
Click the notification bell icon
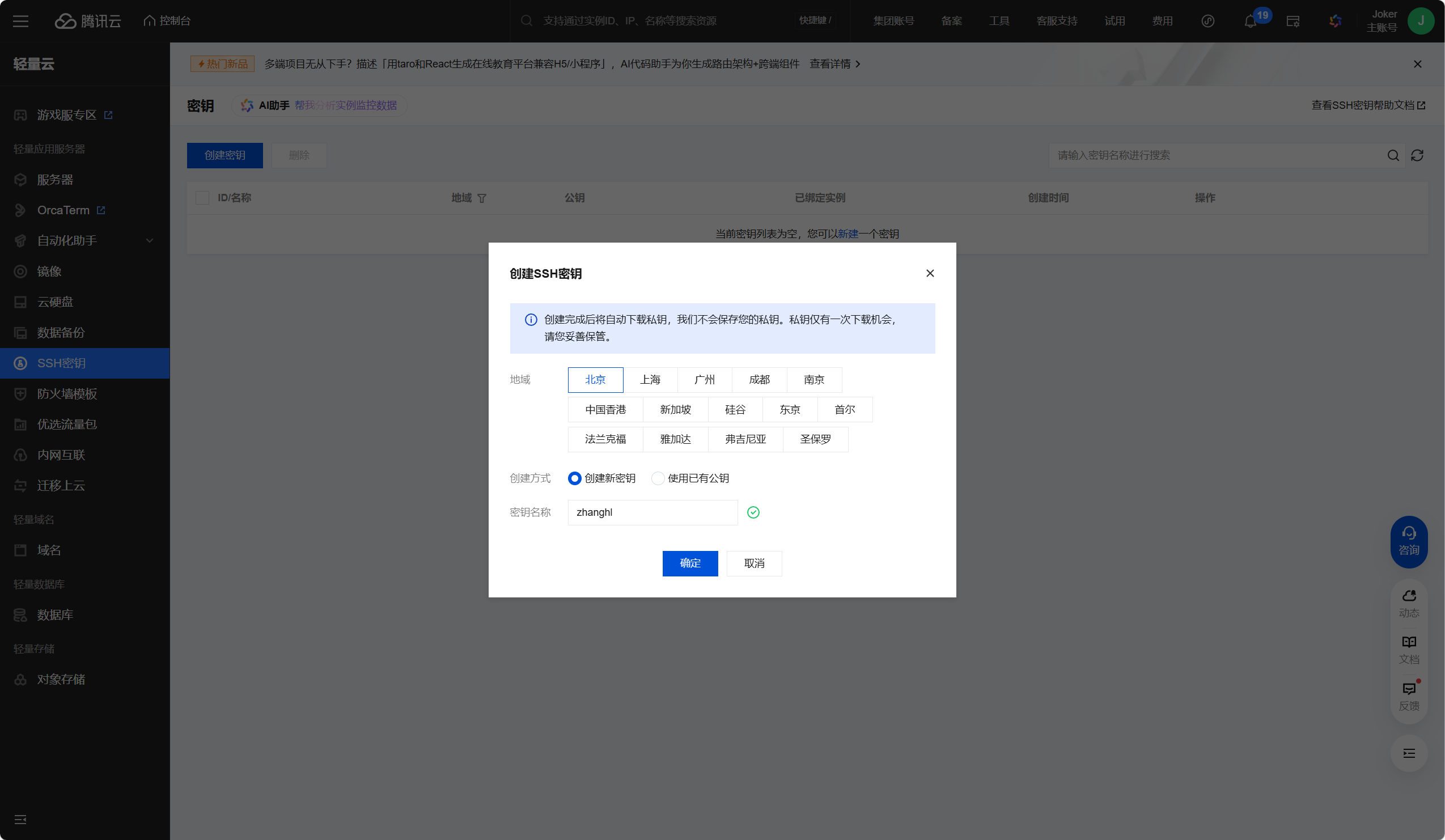(x=1251, y=22)
